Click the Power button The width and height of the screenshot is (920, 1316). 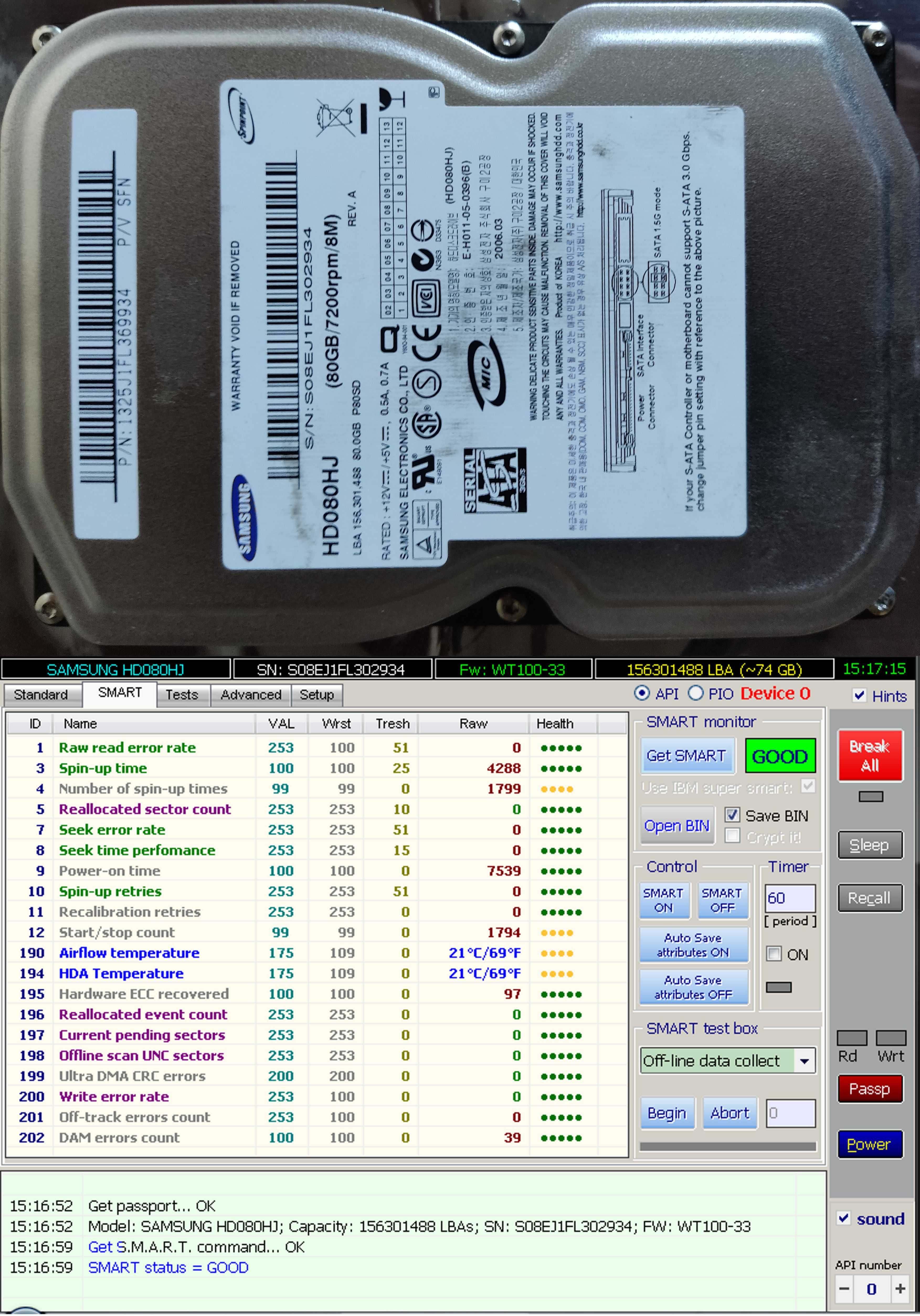tap(870, 1144)
